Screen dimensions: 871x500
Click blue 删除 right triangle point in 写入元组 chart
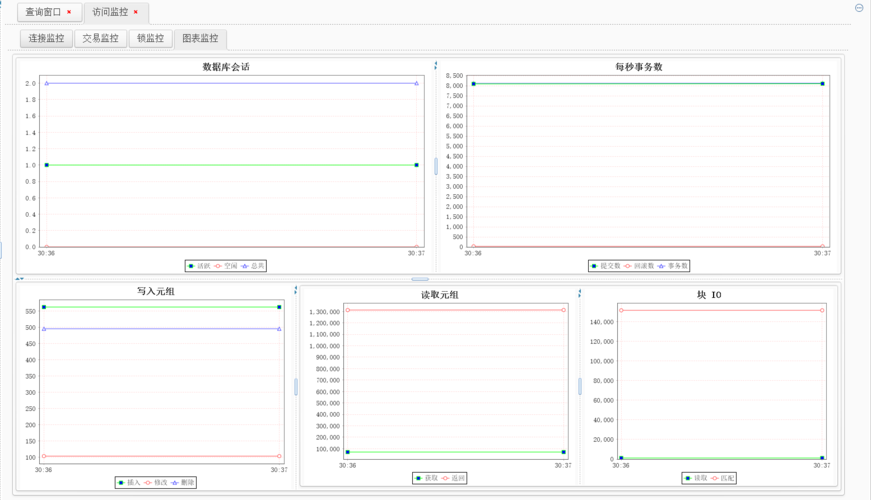(x=279, y=329)
